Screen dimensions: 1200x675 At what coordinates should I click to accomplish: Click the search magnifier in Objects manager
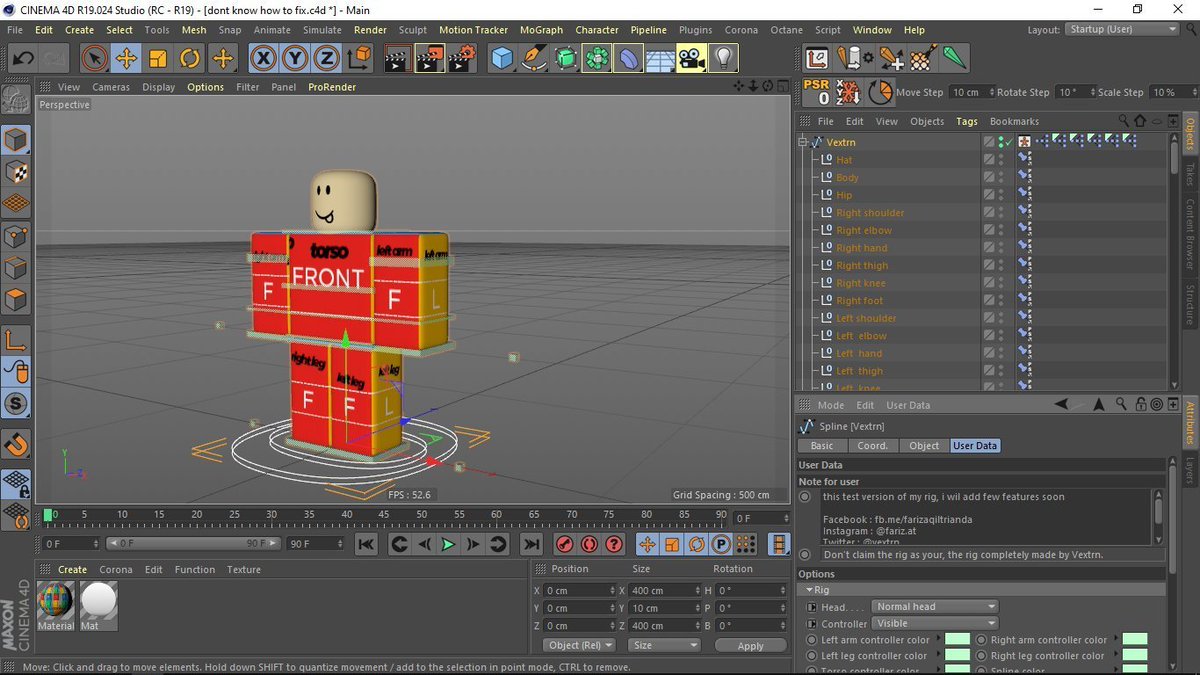click(1124, 121)
